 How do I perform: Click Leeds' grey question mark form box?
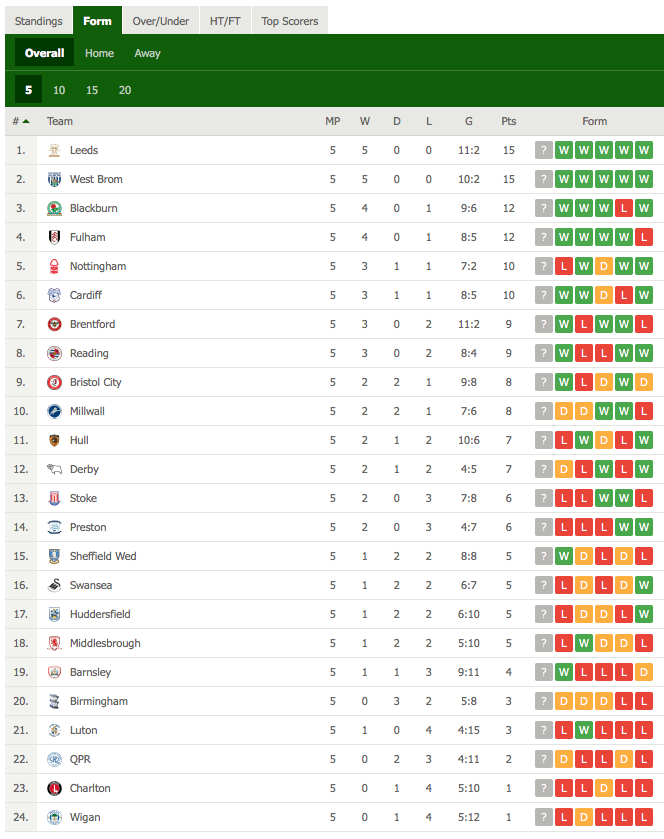[544, 150]
